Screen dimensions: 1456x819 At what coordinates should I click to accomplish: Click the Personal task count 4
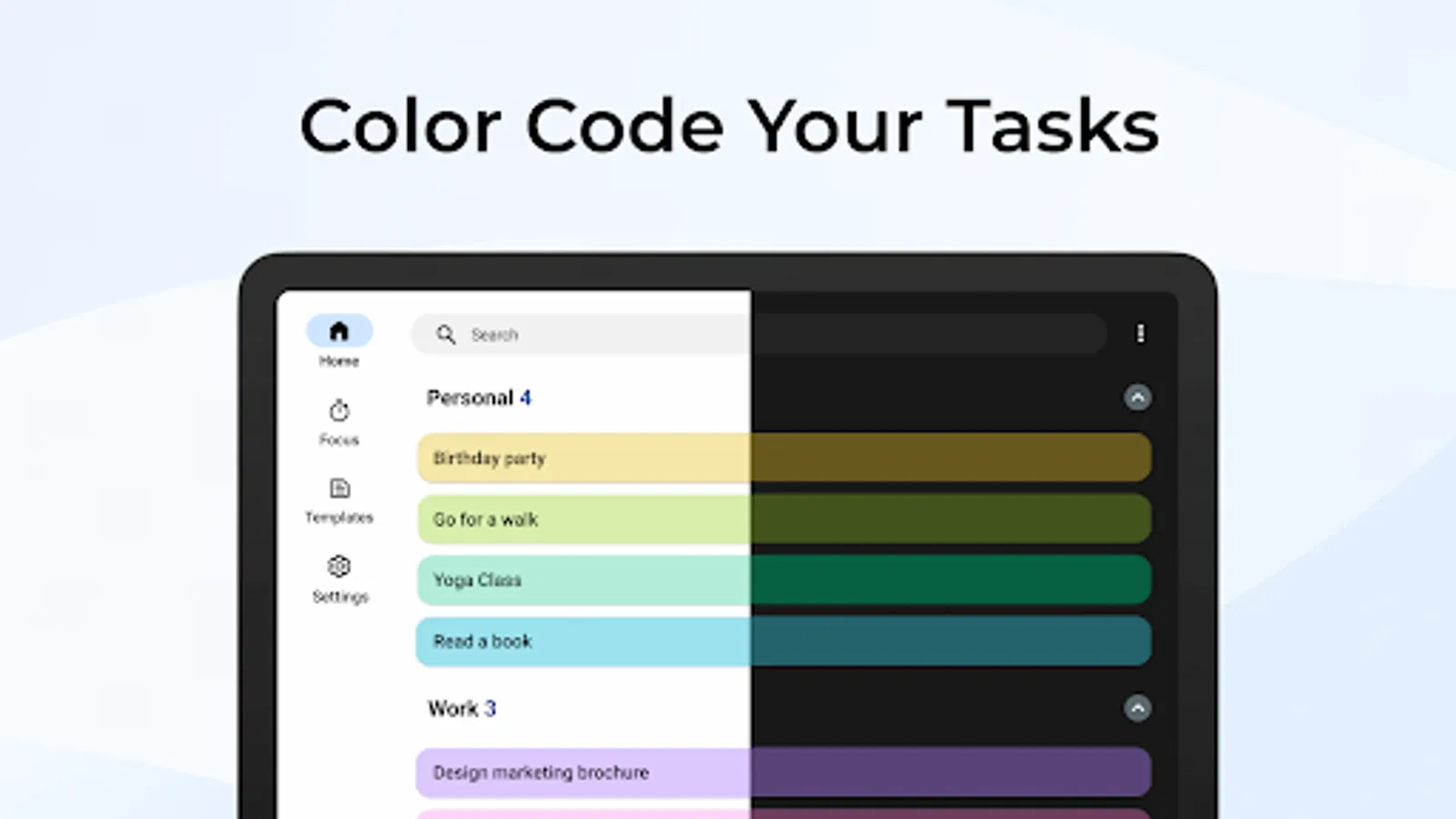525,398
